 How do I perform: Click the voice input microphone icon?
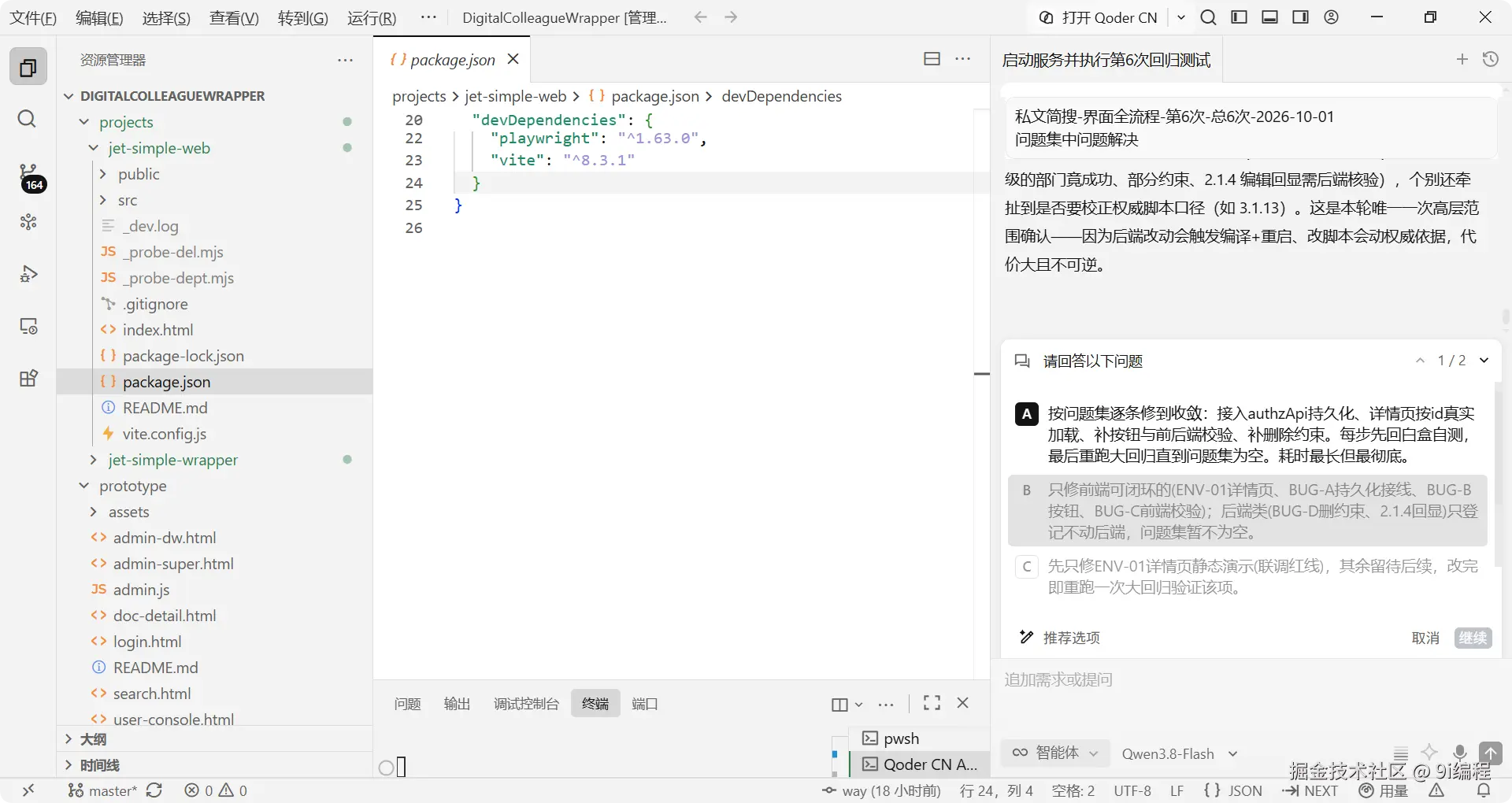click(x=1459, y=753)
